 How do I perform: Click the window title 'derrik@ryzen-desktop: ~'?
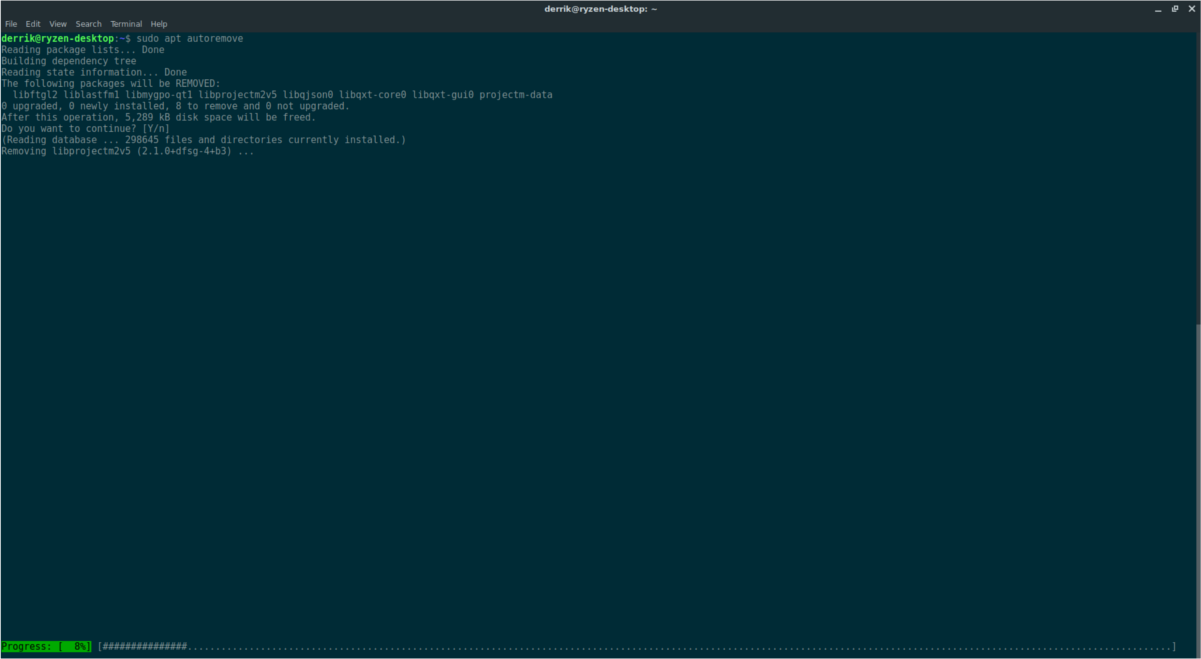[x=600, y=8]
